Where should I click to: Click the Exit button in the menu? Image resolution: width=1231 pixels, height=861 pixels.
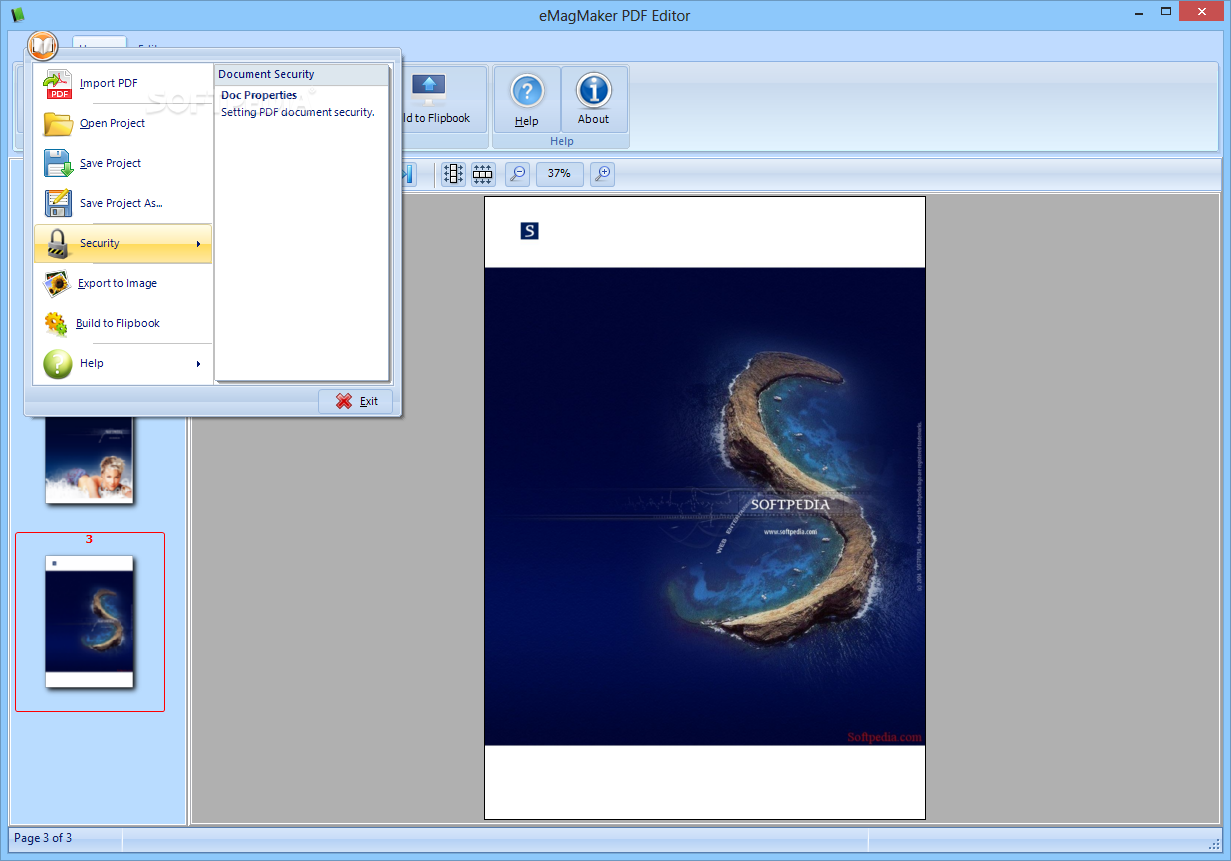[355, 401]
